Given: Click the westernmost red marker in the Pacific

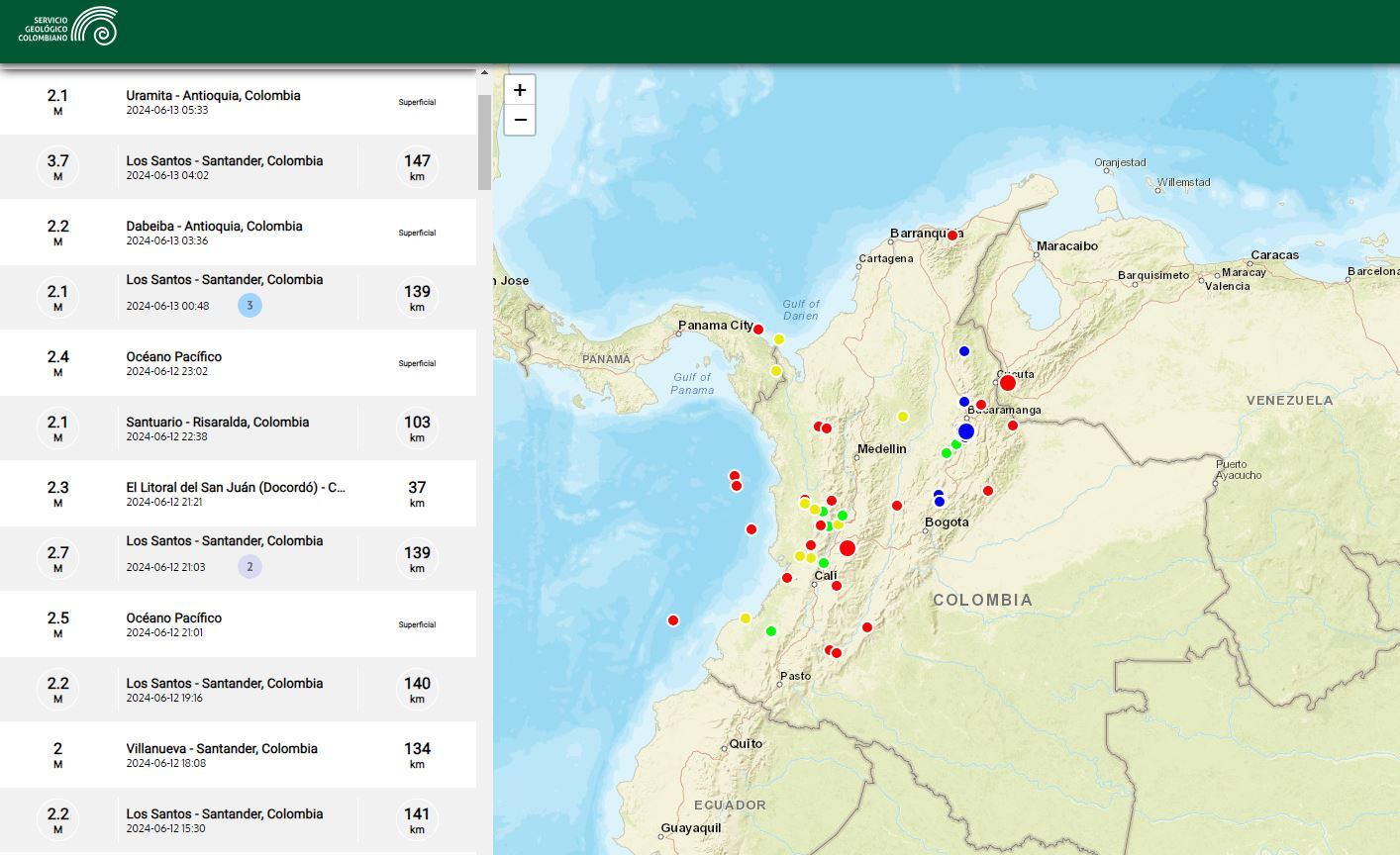Looking at the screenshot, I should pyautogui.click(x=673, y=620).
